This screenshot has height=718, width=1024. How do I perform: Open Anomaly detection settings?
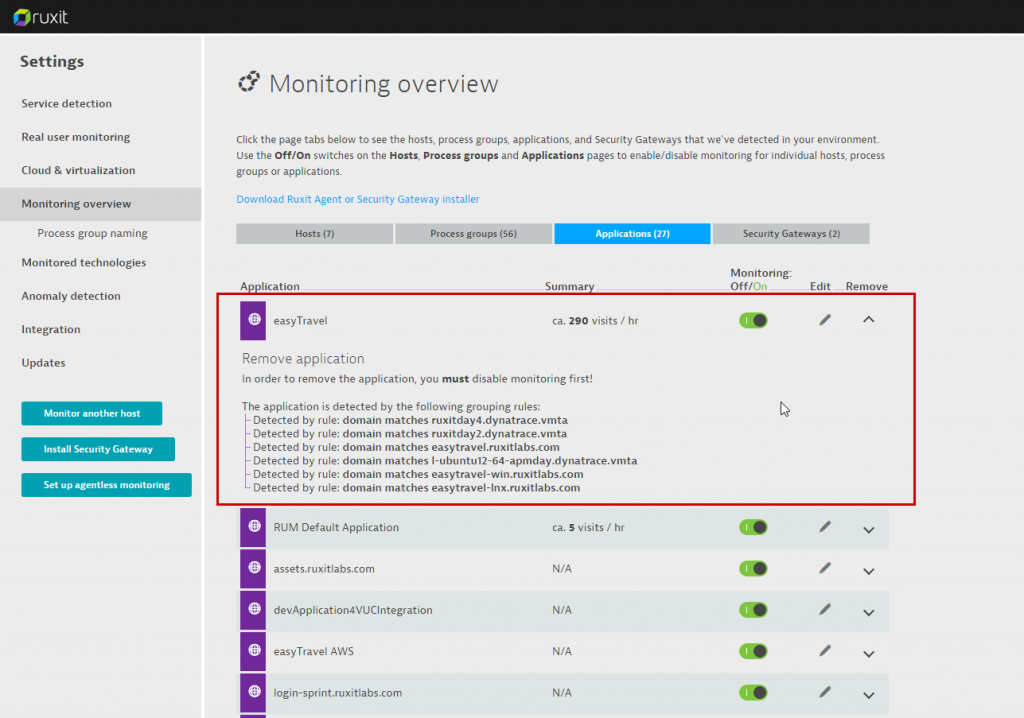coord(71,296)
